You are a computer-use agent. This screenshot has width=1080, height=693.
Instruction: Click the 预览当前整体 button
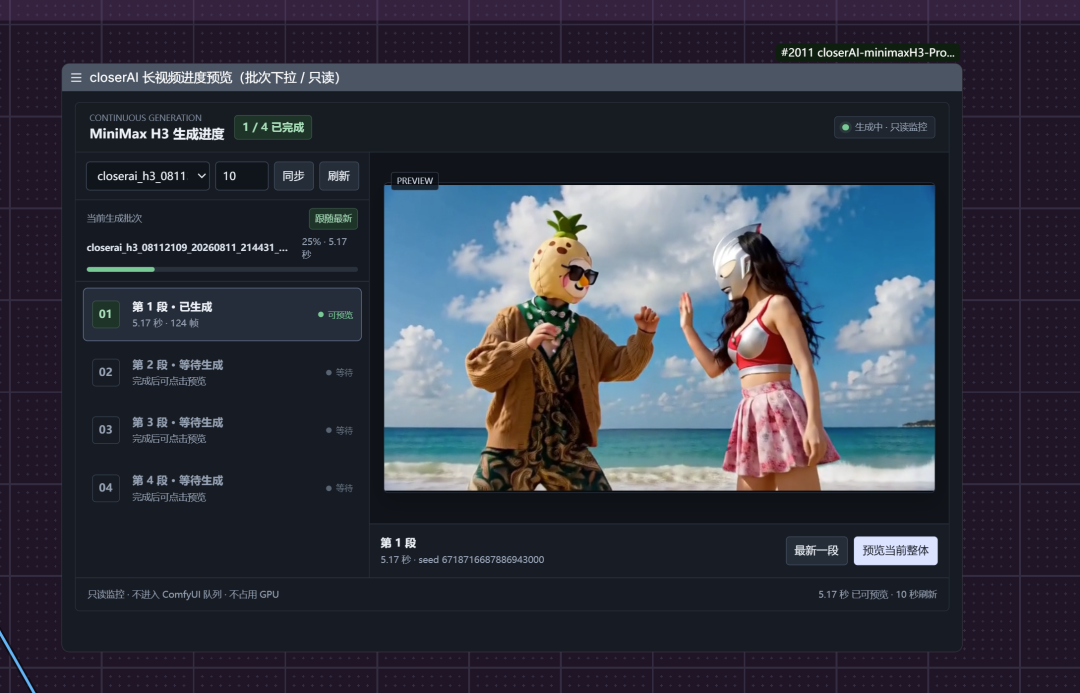click(895, 550)
